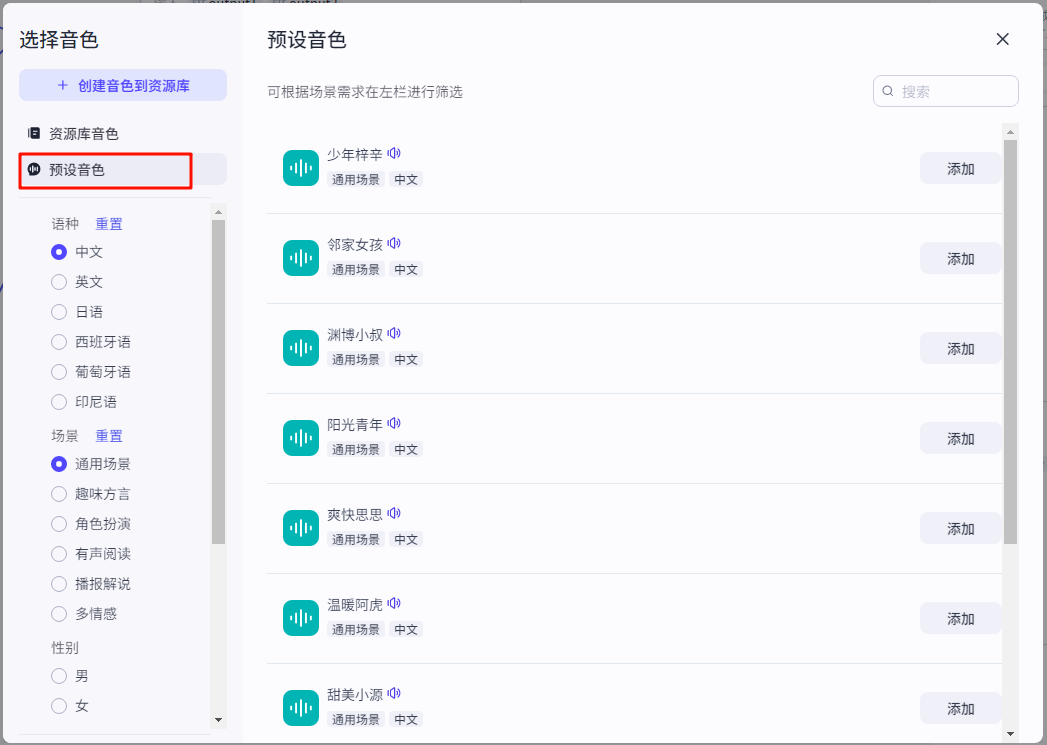Select 英文 language radio option
The image size is (1047, 745).
[59, 282]
